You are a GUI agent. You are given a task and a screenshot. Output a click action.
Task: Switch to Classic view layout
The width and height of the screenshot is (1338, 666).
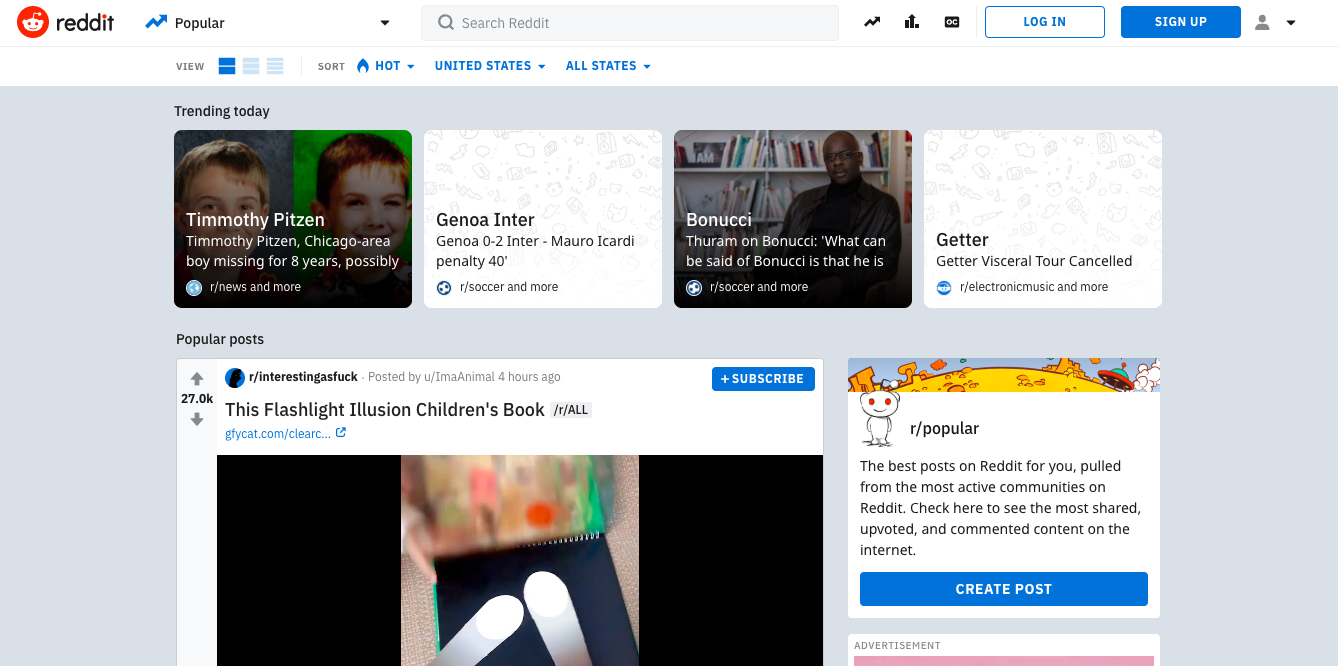pyautogui.click(x=251, y=66)
